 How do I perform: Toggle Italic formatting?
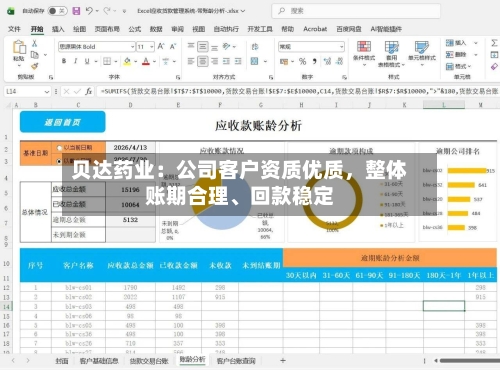(x=76, y=61)
